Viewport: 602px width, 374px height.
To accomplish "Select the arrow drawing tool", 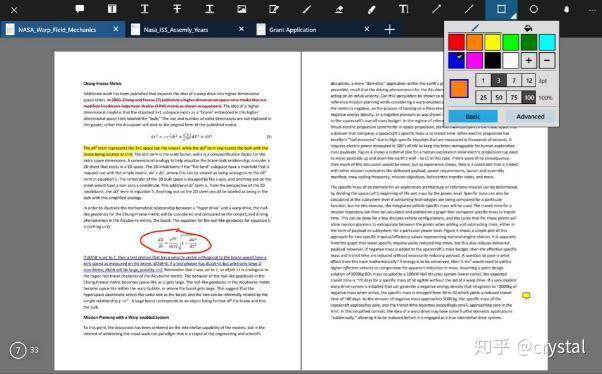I will click(436, 9).
